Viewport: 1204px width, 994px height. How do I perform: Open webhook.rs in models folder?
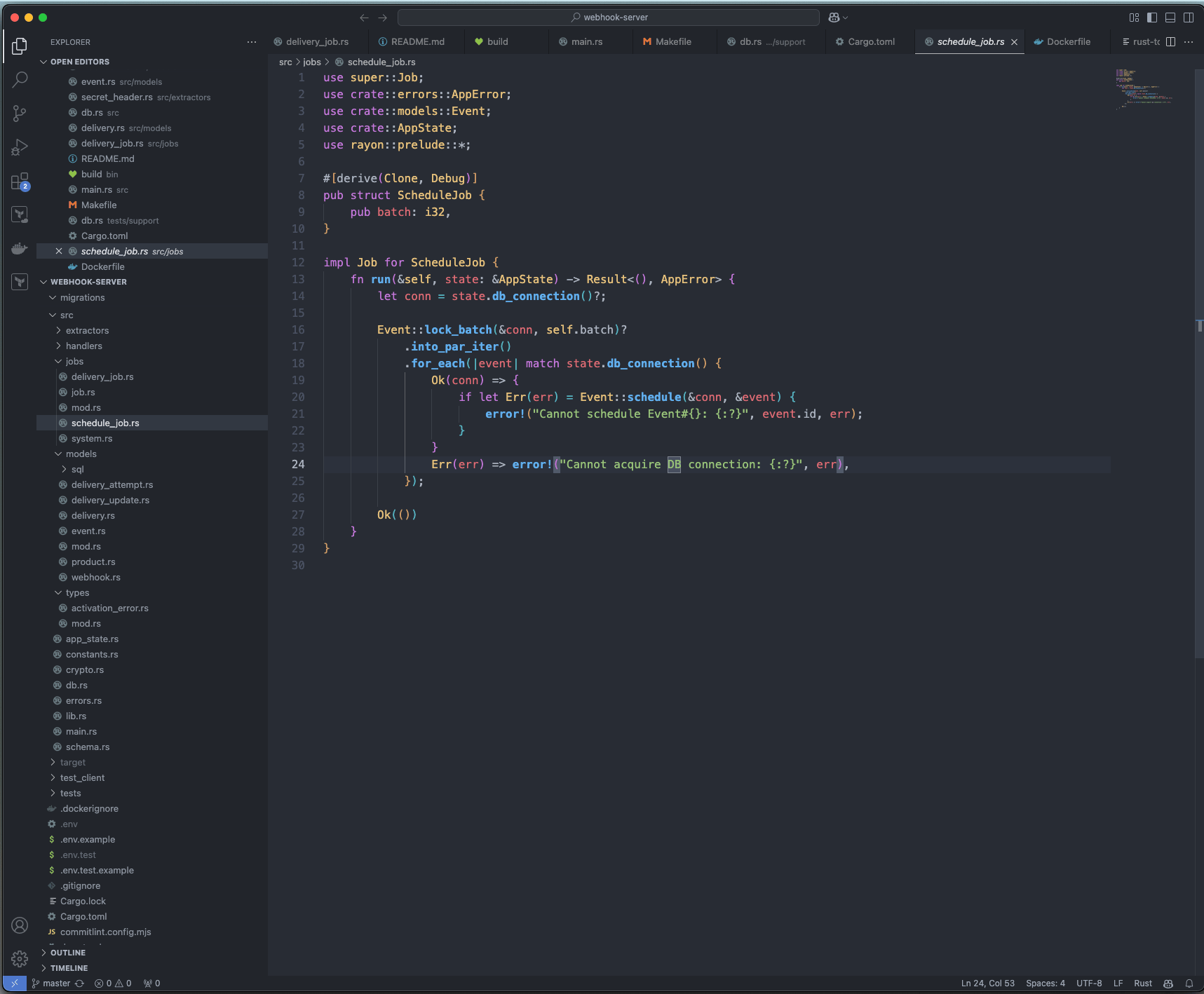pos(95,577)
